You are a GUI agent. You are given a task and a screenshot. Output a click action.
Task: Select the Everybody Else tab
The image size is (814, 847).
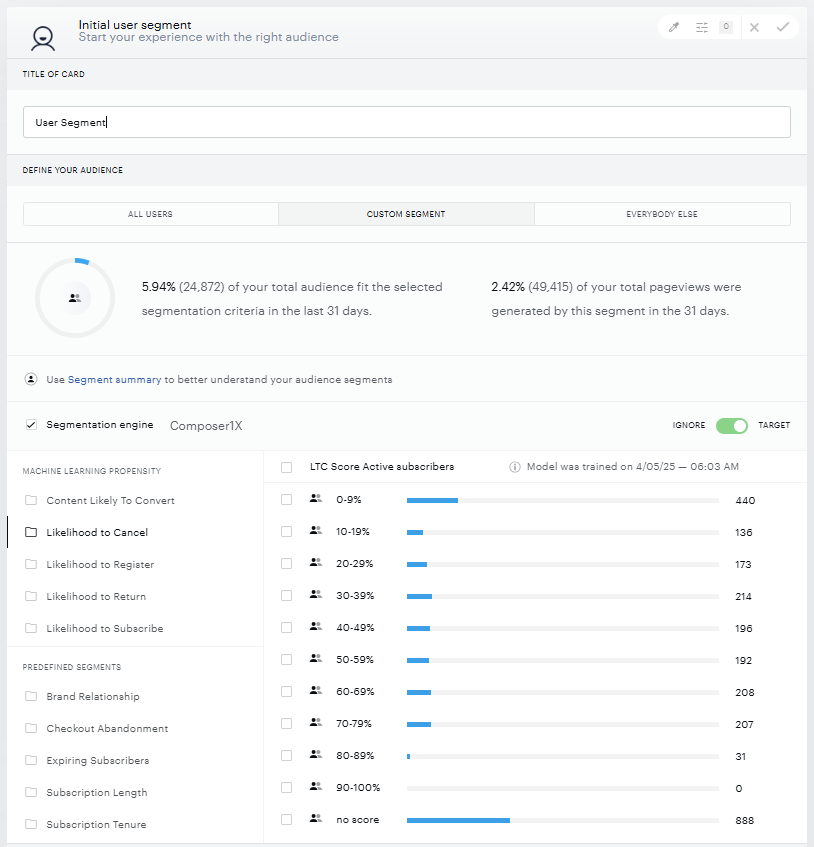click(x=662, y=214)
